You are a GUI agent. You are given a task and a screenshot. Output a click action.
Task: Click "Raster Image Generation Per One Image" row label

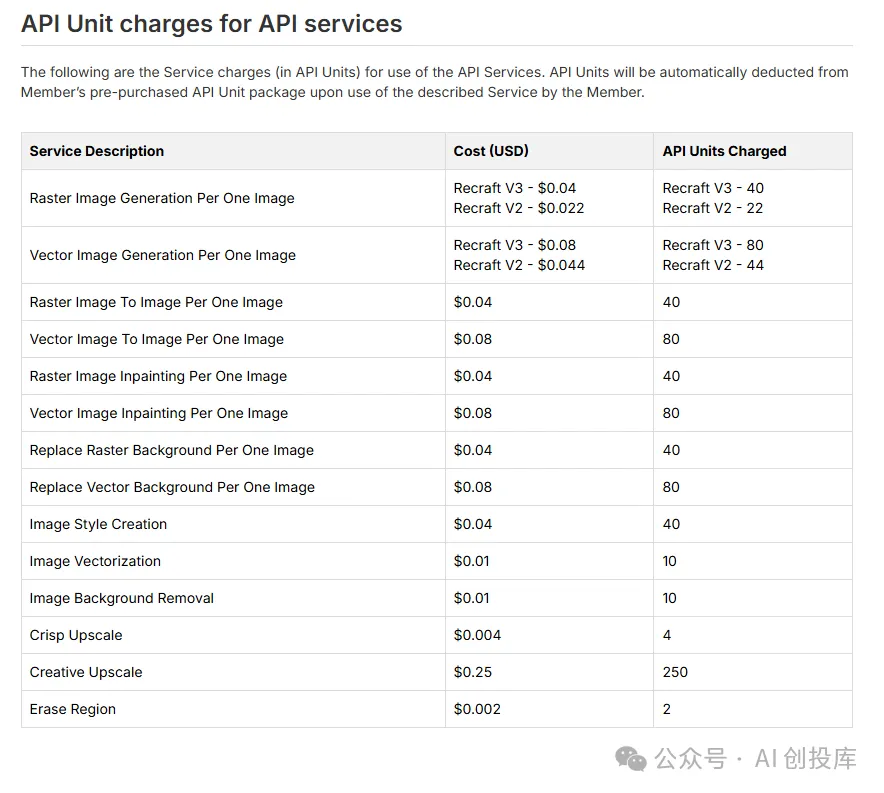point(162,198)
